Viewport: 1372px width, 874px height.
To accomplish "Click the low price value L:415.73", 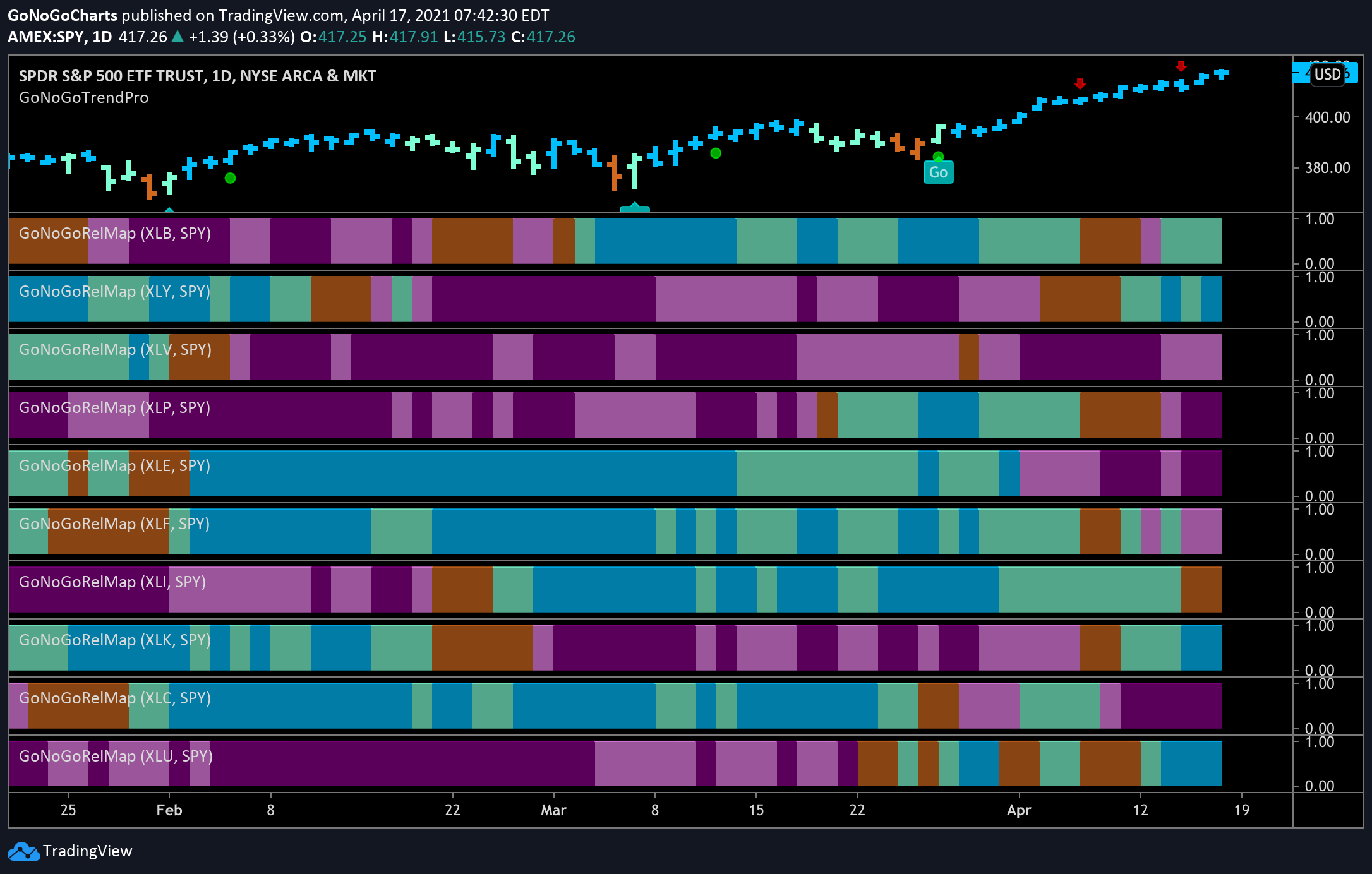I will click(474, 37).
